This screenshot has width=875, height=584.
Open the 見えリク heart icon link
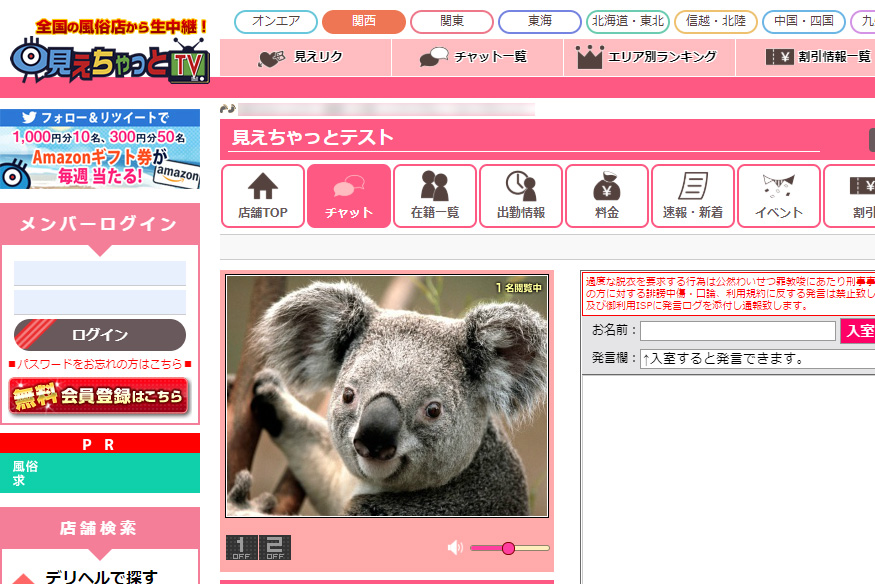click(x=272, y=57)
